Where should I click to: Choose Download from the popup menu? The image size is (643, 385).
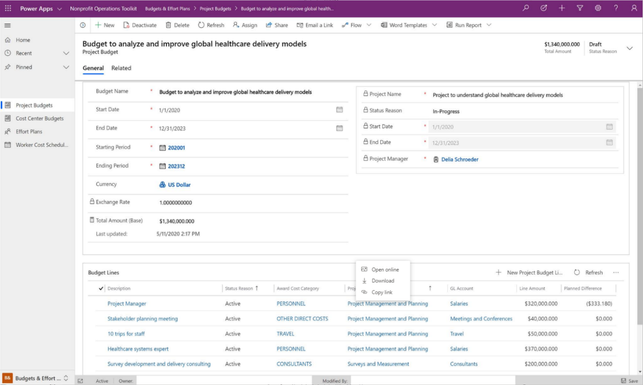click(383, 281)
